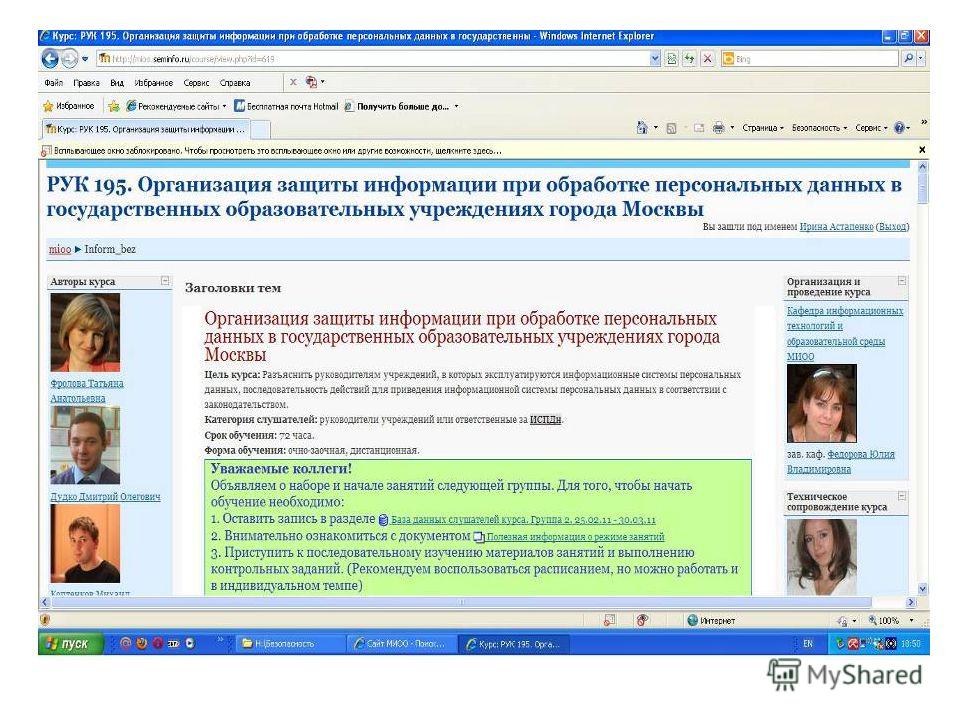
Task: Launch the third quick launch icon on taskbar
Action: click(157, 643)
